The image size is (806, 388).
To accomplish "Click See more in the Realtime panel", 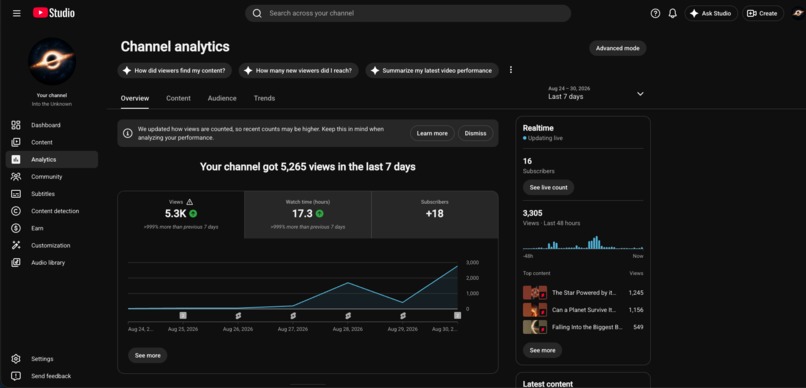I will pos(542,350).
